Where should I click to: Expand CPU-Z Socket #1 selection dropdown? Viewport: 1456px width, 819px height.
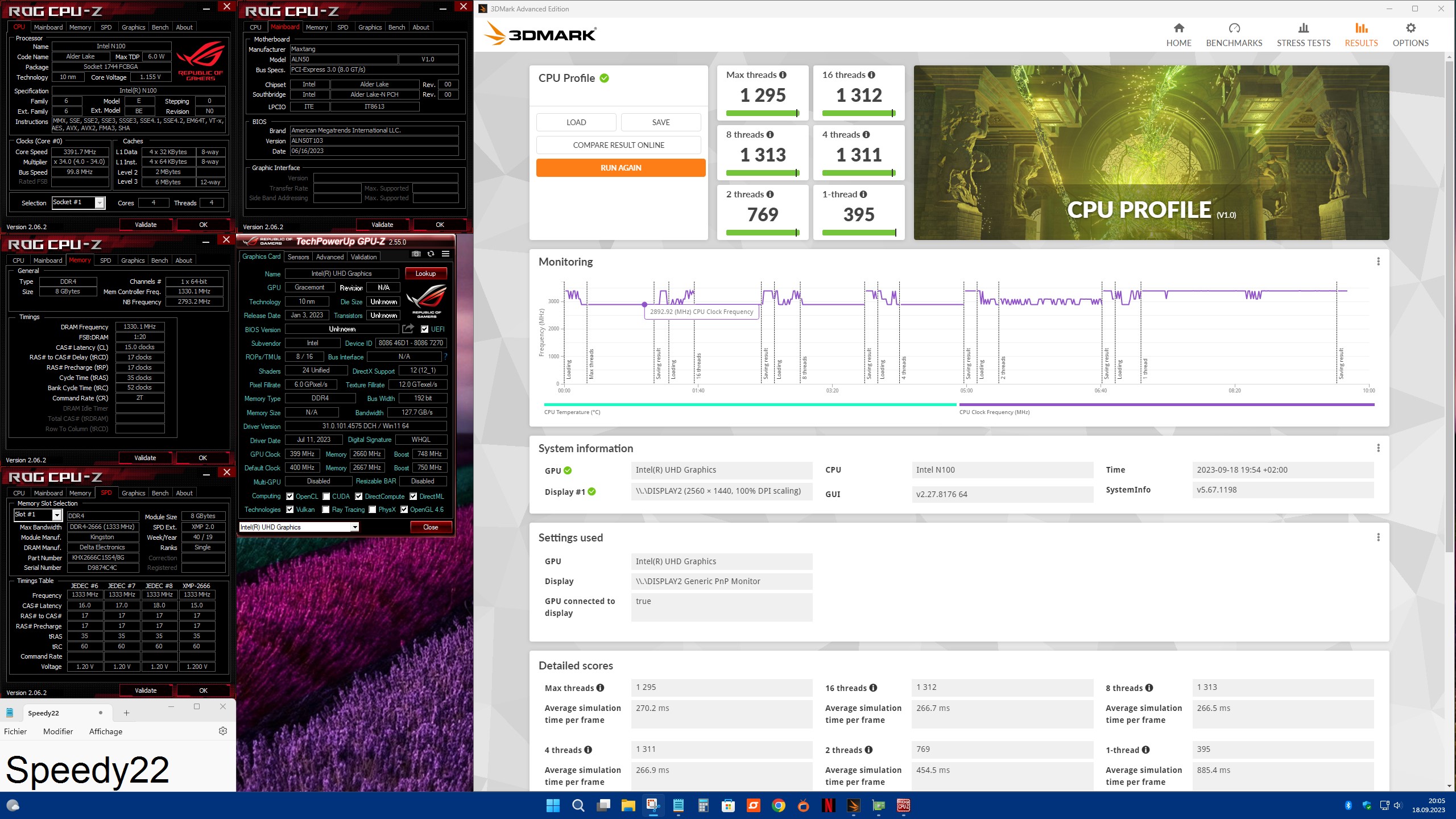pos(100,202)
